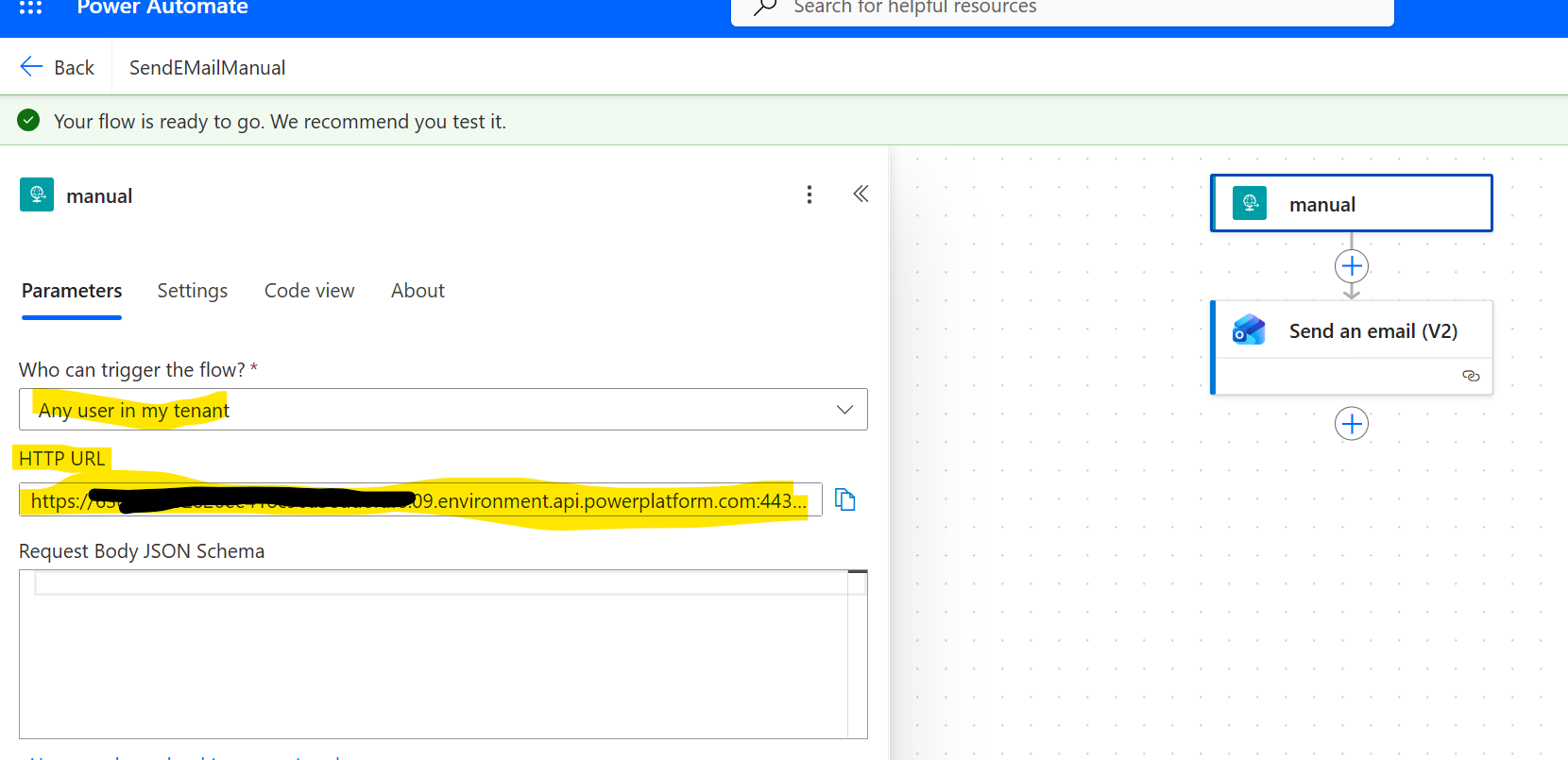The width and height of the screenshot is (1568, 760).
Task: Select the About tab
Action: 418,291
